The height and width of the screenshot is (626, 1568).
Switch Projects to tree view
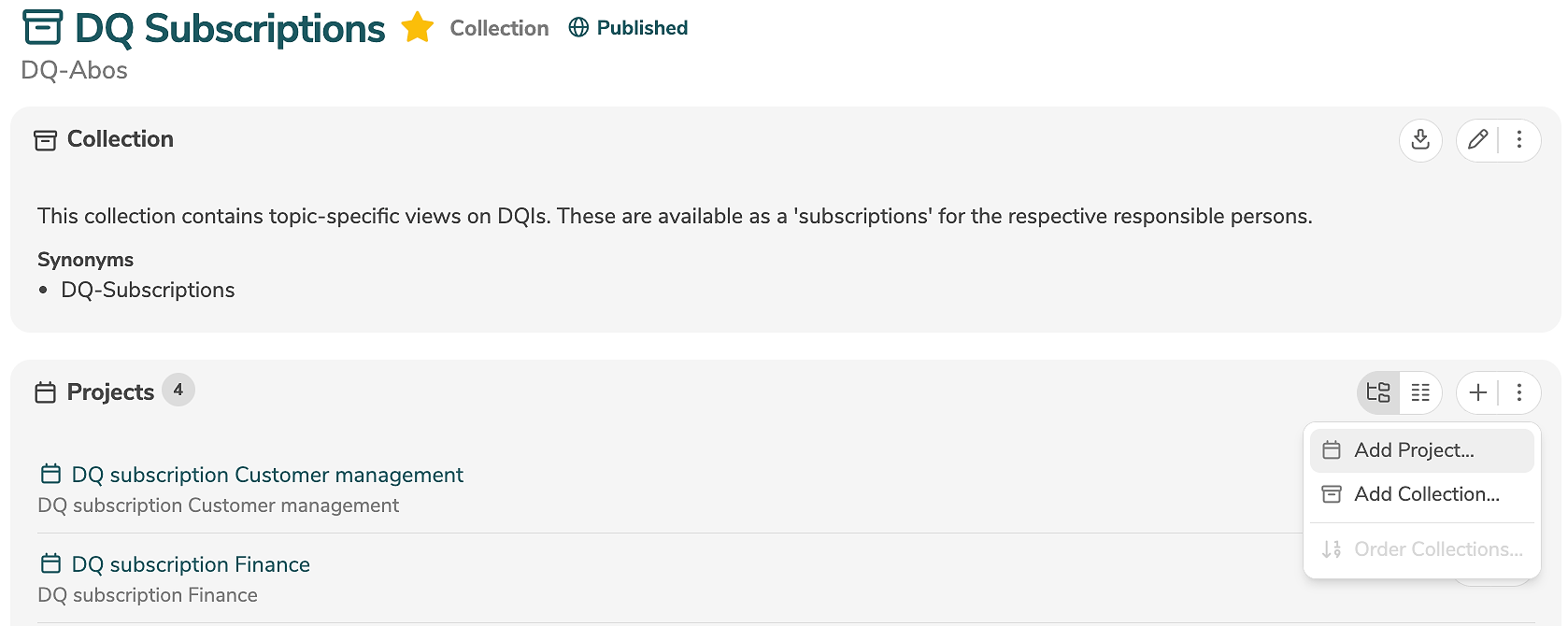tap(1378, 392)
